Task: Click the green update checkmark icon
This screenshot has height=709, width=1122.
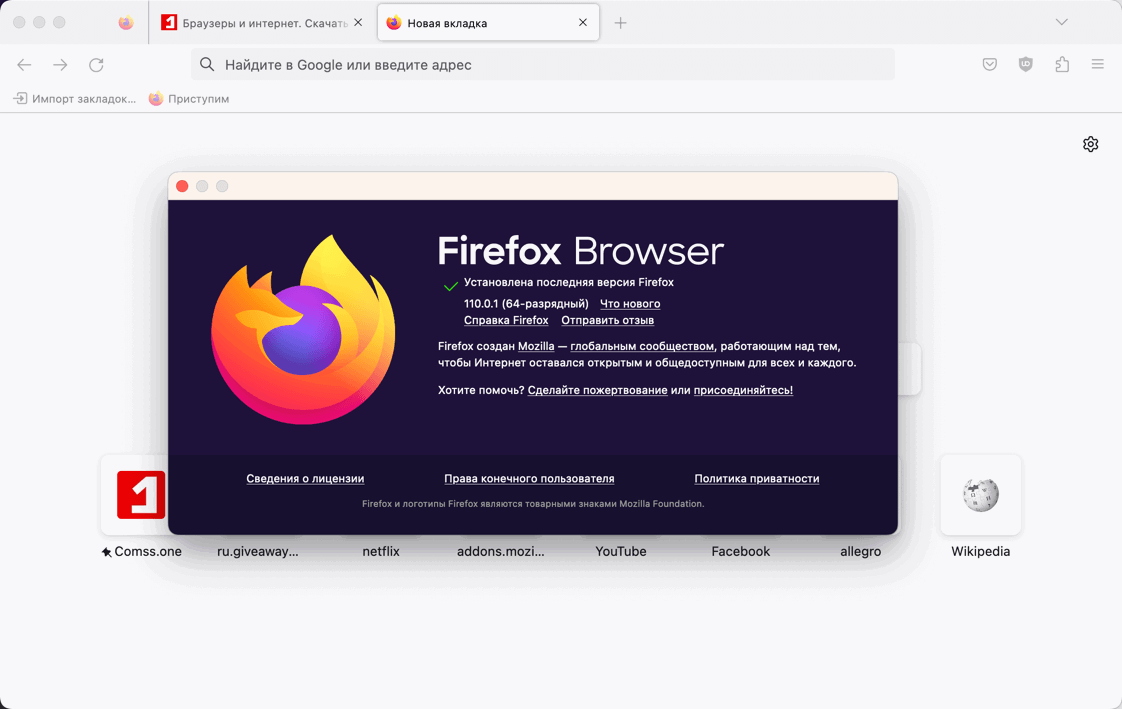Action: (451, 286)
